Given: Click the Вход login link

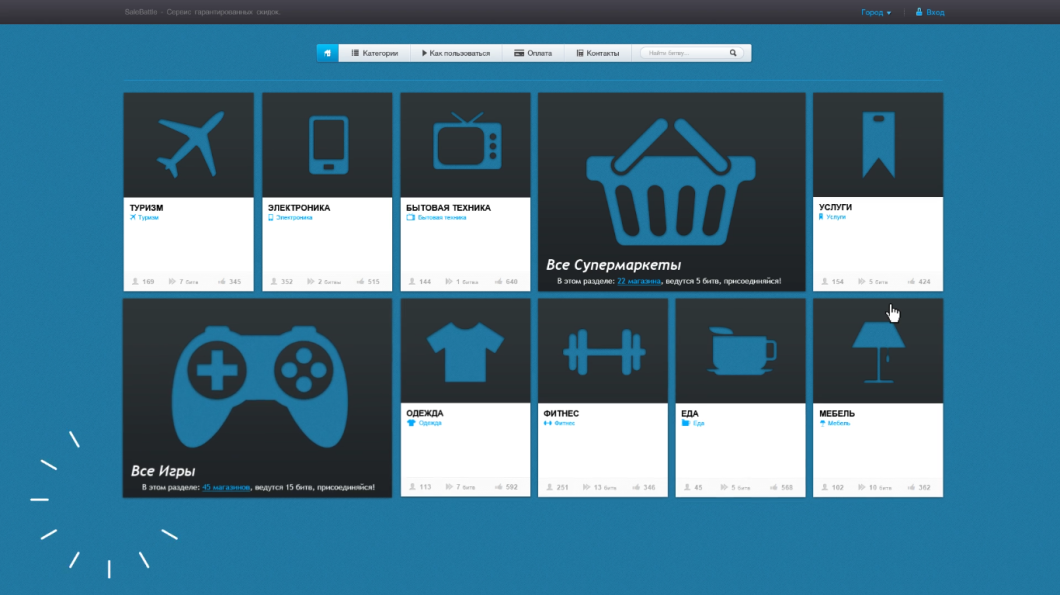Looking at the screenshot, I should pyautogui.click(x=934, y=13).
